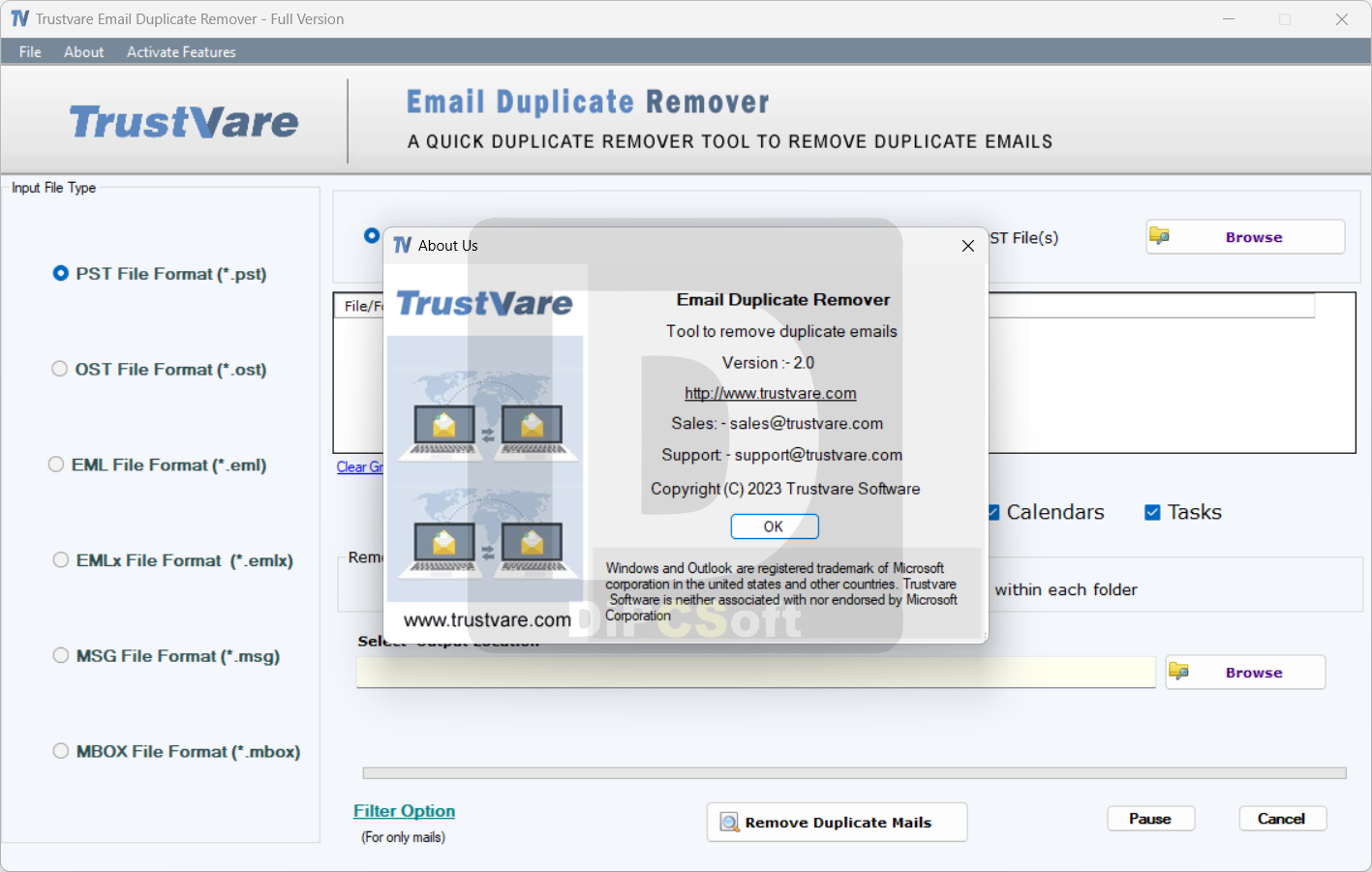Click the Cancel button
Screen dimensions: 1372x872
pyautogui.click(x=1282, y=819)
